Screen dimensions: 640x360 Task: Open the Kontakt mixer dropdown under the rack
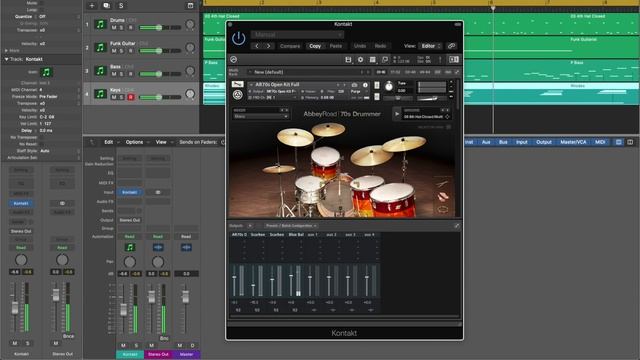click(260, 116)
